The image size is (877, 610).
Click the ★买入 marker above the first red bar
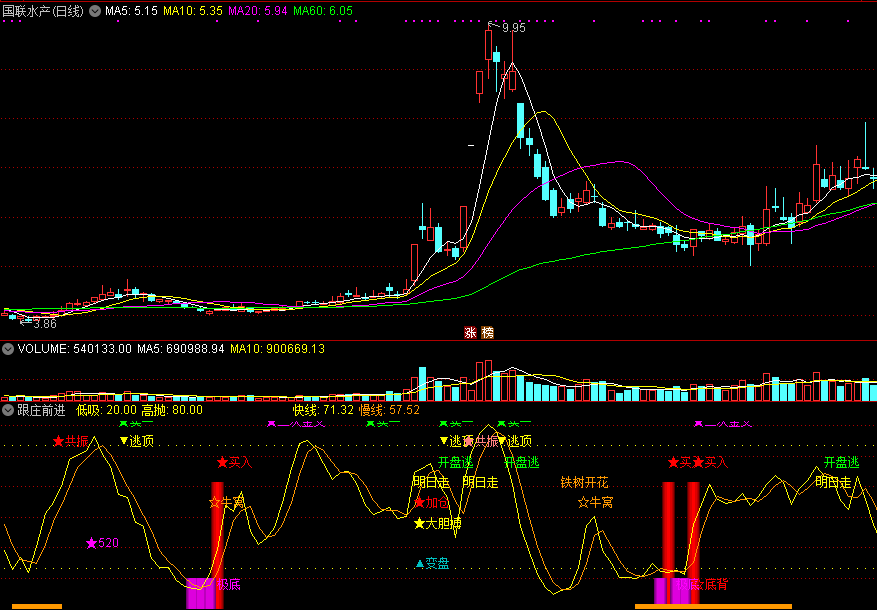[234, 462]
